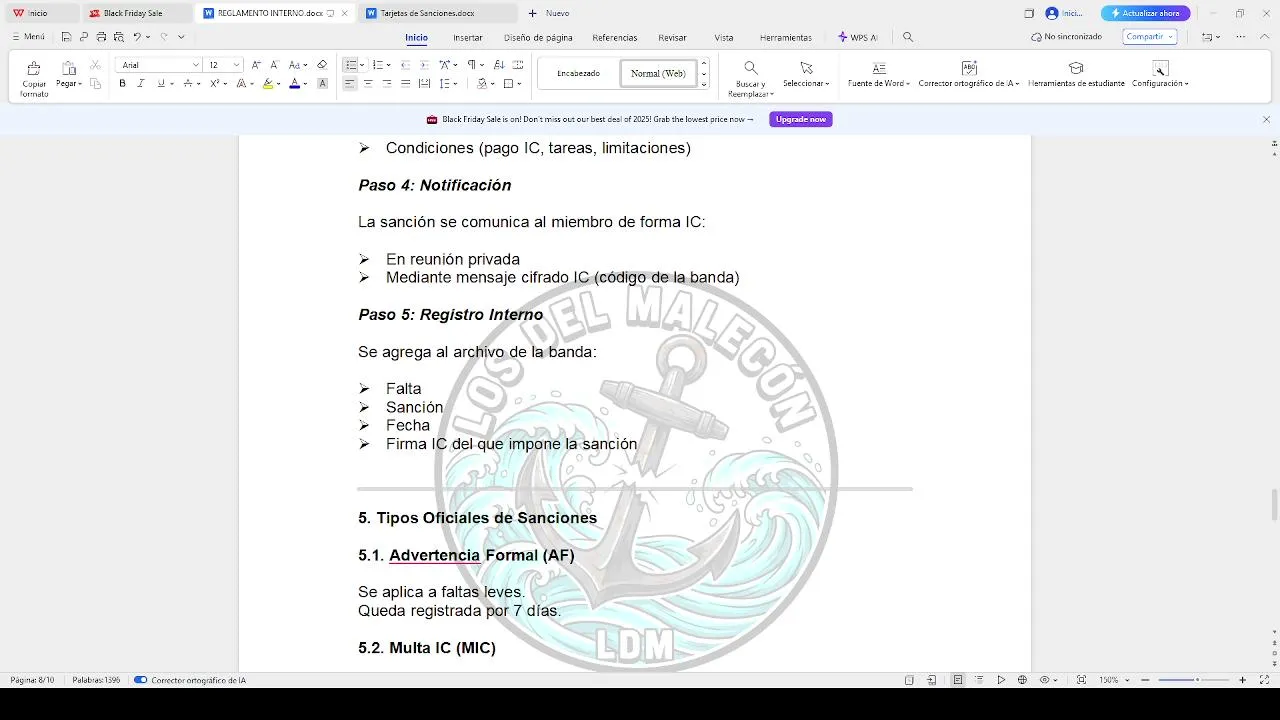This screenshot has width=1280, height=720.
Task: Click the WPS AI button
Action: click(858, 37)
